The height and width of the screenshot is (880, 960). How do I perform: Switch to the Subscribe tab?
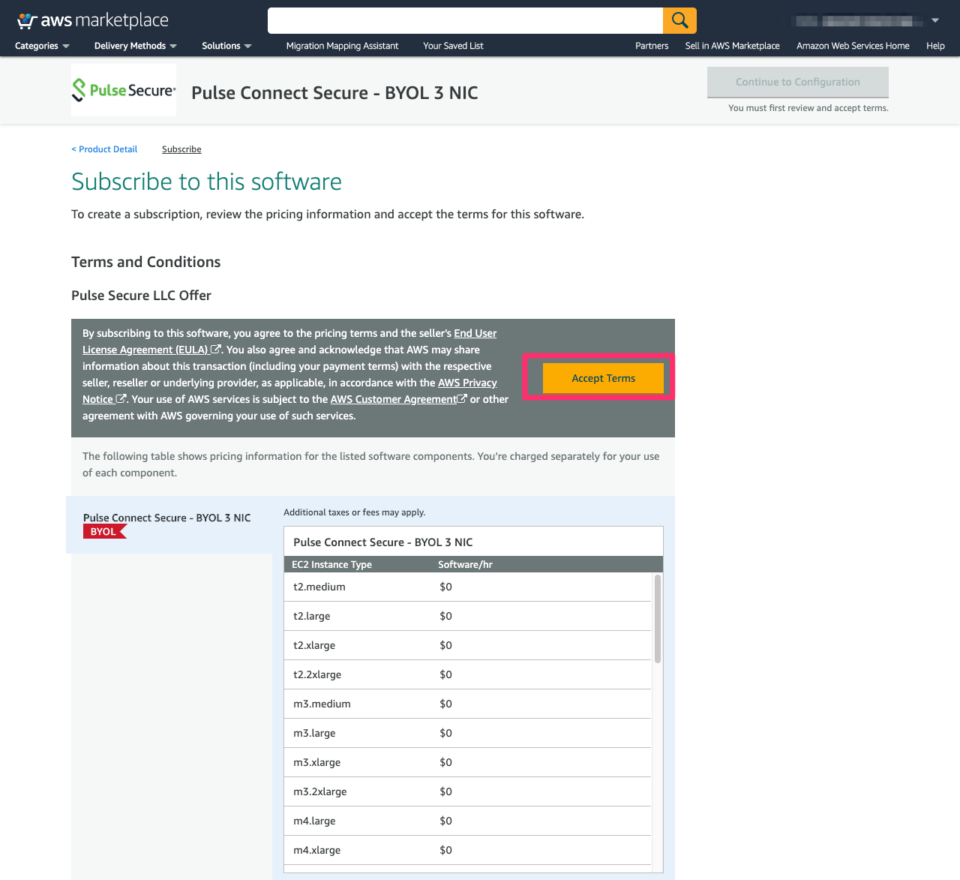[x=181, y=149]
